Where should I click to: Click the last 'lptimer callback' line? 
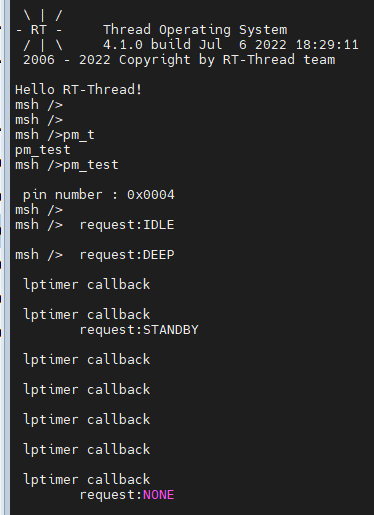(87, 480)
